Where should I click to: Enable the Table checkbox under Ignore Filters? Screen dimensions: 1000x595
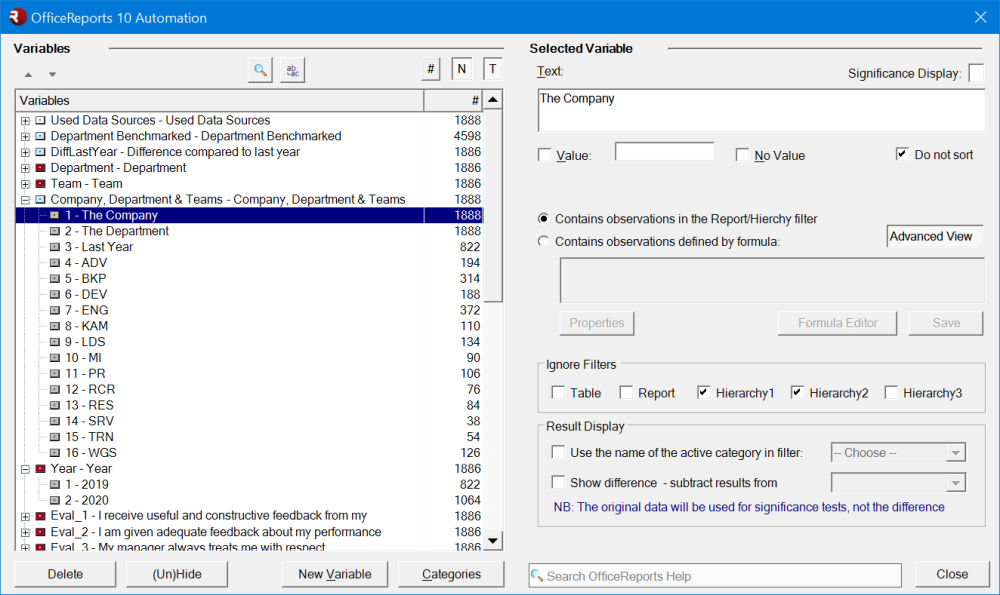(x=558, y=392)
